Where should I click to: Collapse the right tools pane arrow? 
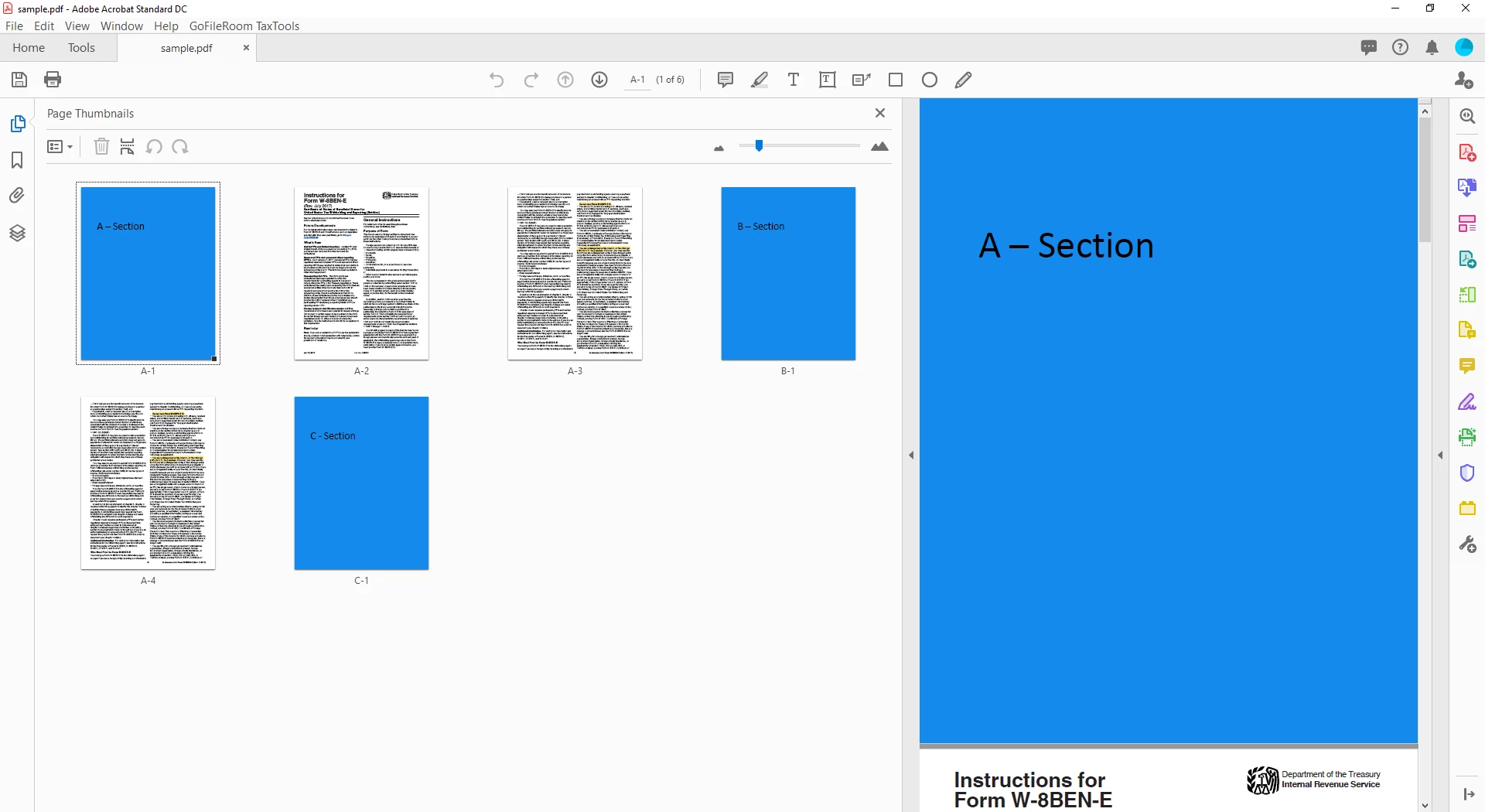coord(1440,455)
